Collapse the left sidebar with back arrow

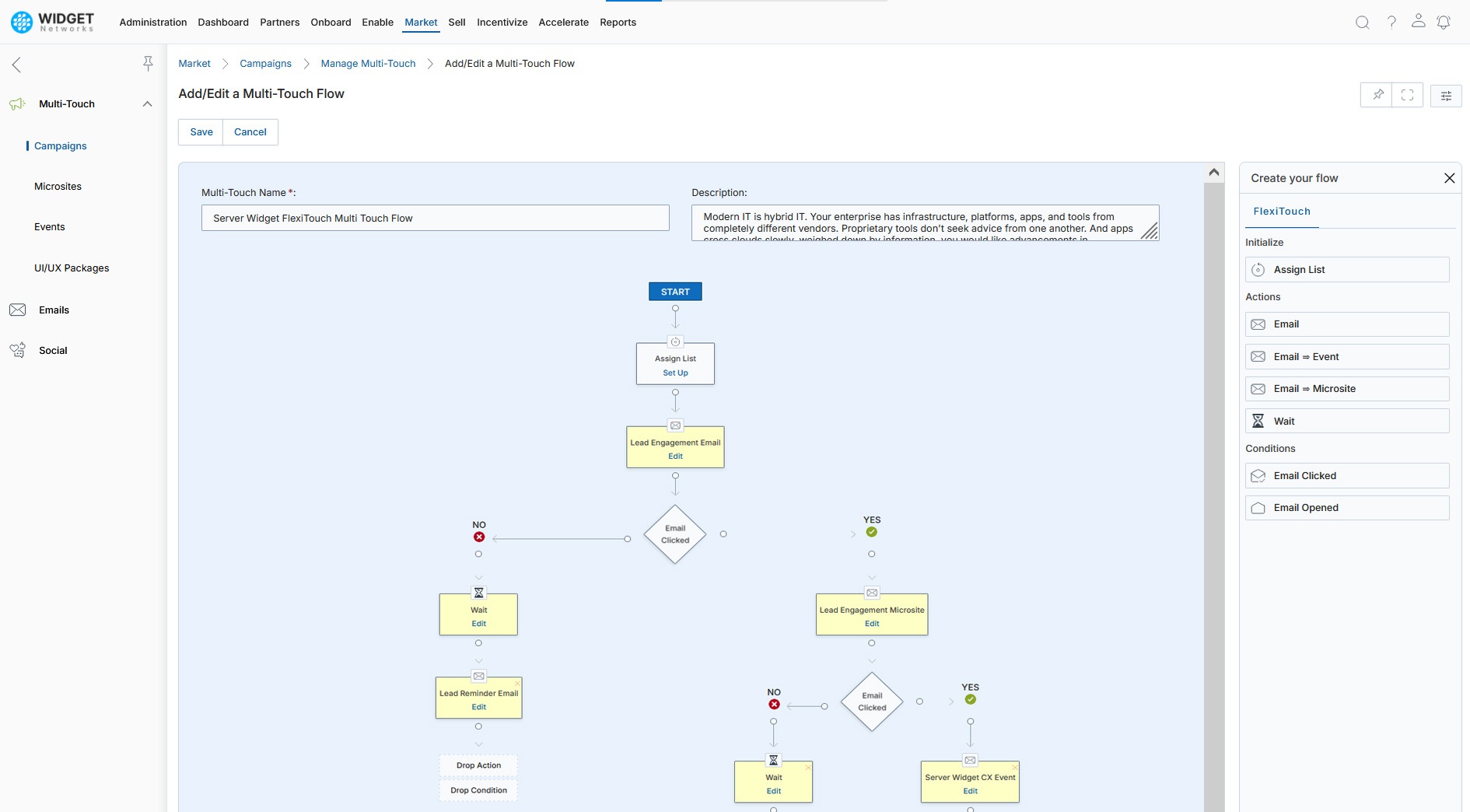click(16, 65)
